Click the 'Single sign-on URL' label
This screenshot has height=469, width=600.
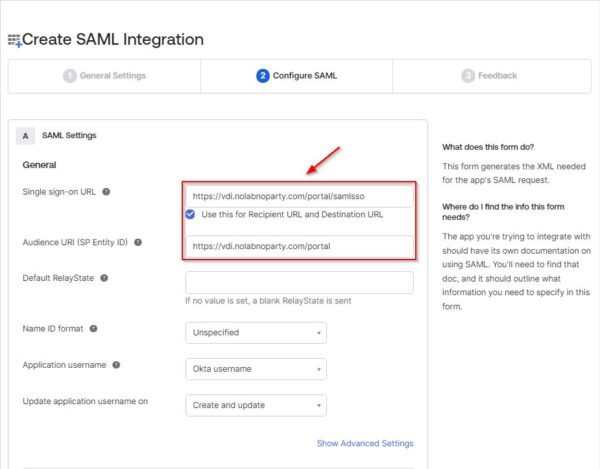click(x=59, y=192)
